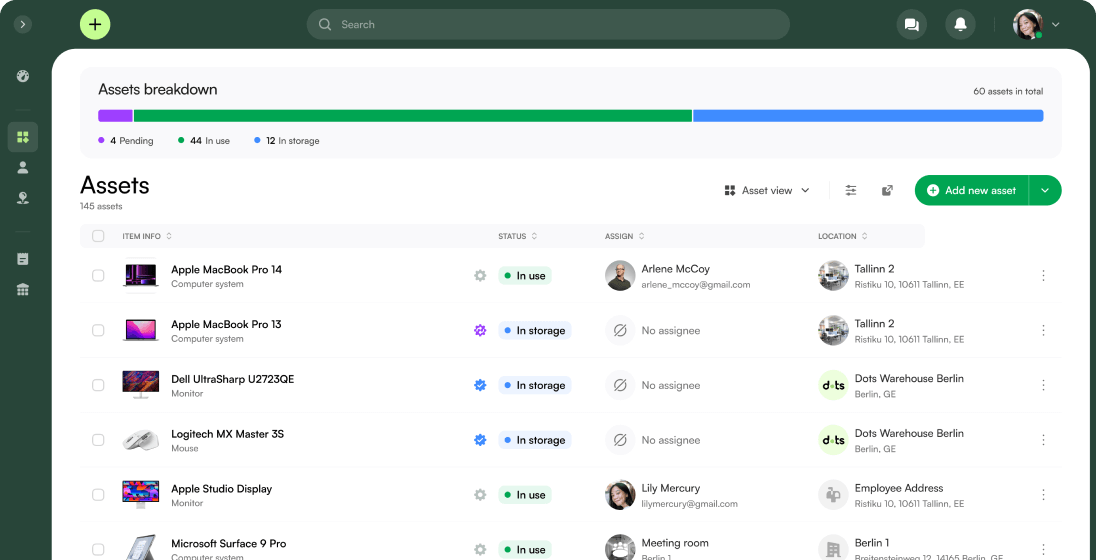Check the Apple MacBook Pro 14 checkbox
This screenshot has height=560, width=1096.
98,275
